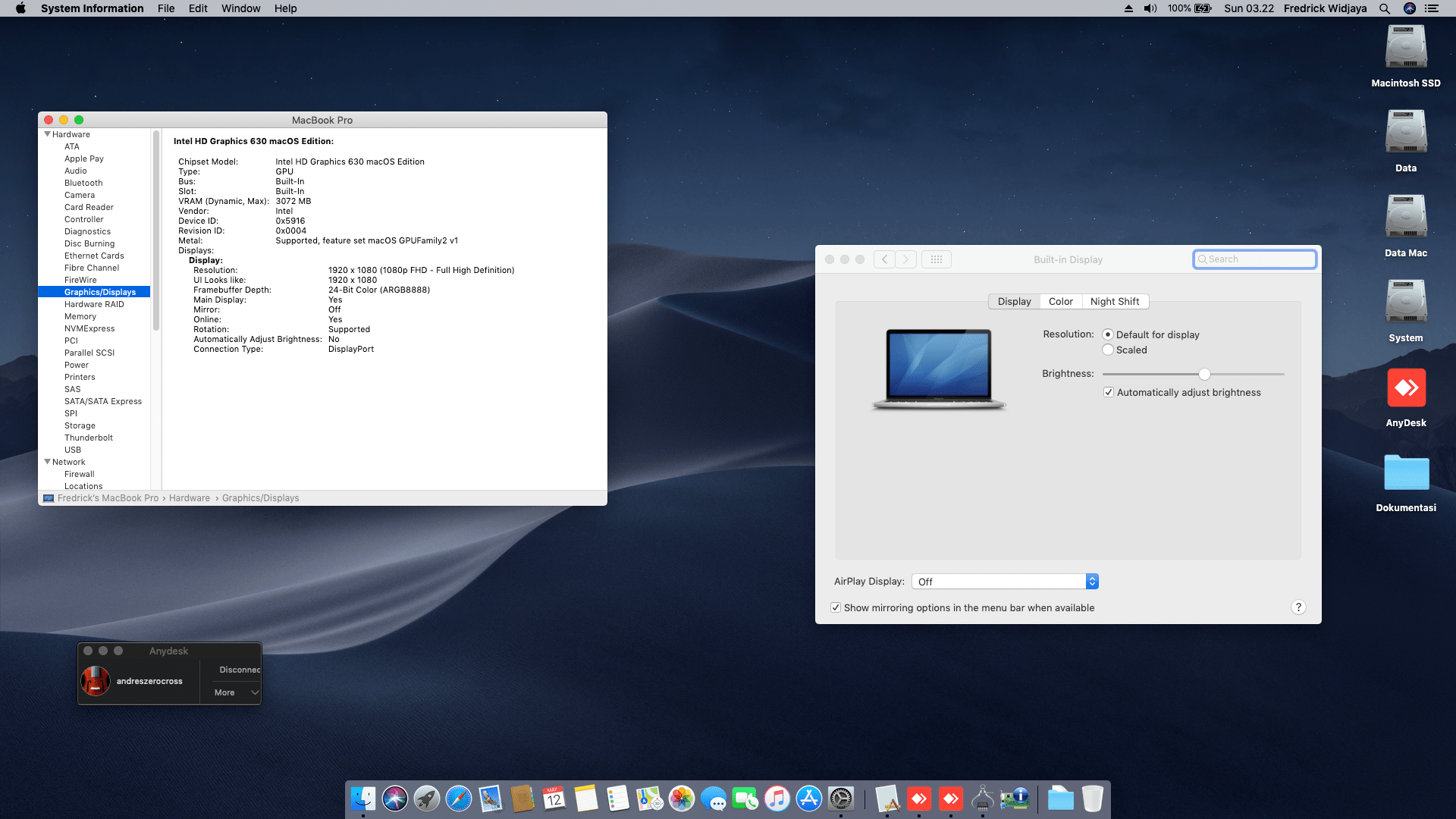
Task: Open the Window menu in the menu bar
Action: [x=240, y=8]
